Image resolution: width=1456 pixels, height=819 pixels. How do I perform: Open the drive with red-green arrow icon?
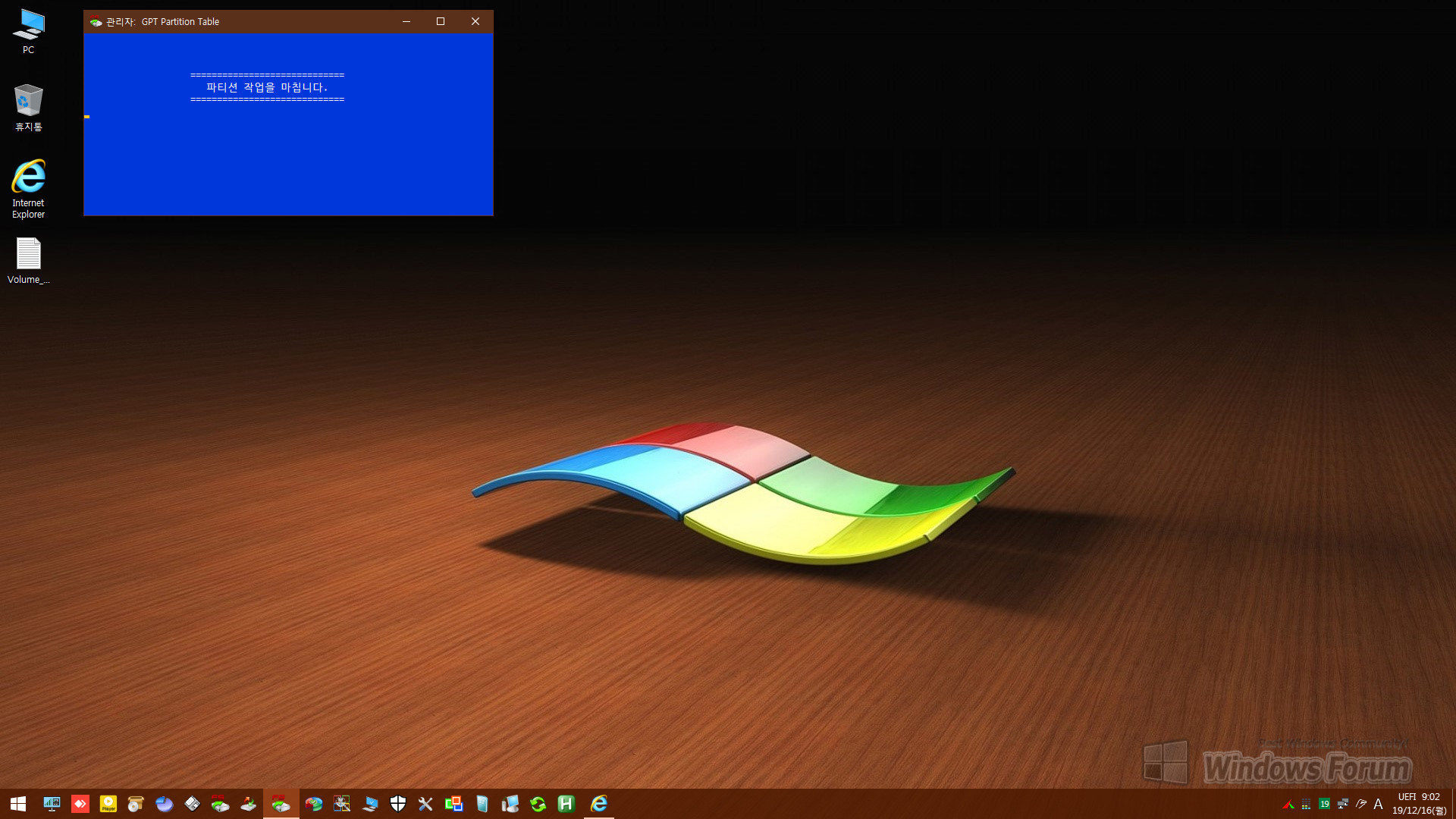249,804
